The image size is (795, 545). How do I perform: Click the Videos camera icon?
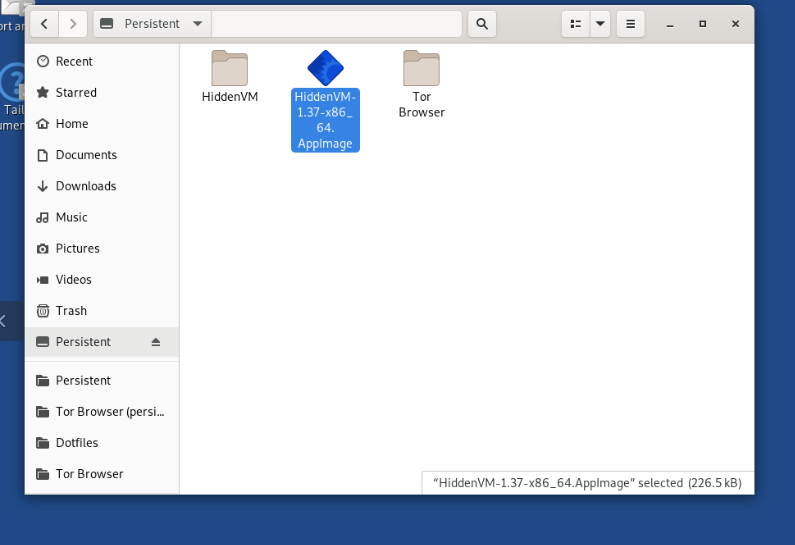(x=43, y=280)
